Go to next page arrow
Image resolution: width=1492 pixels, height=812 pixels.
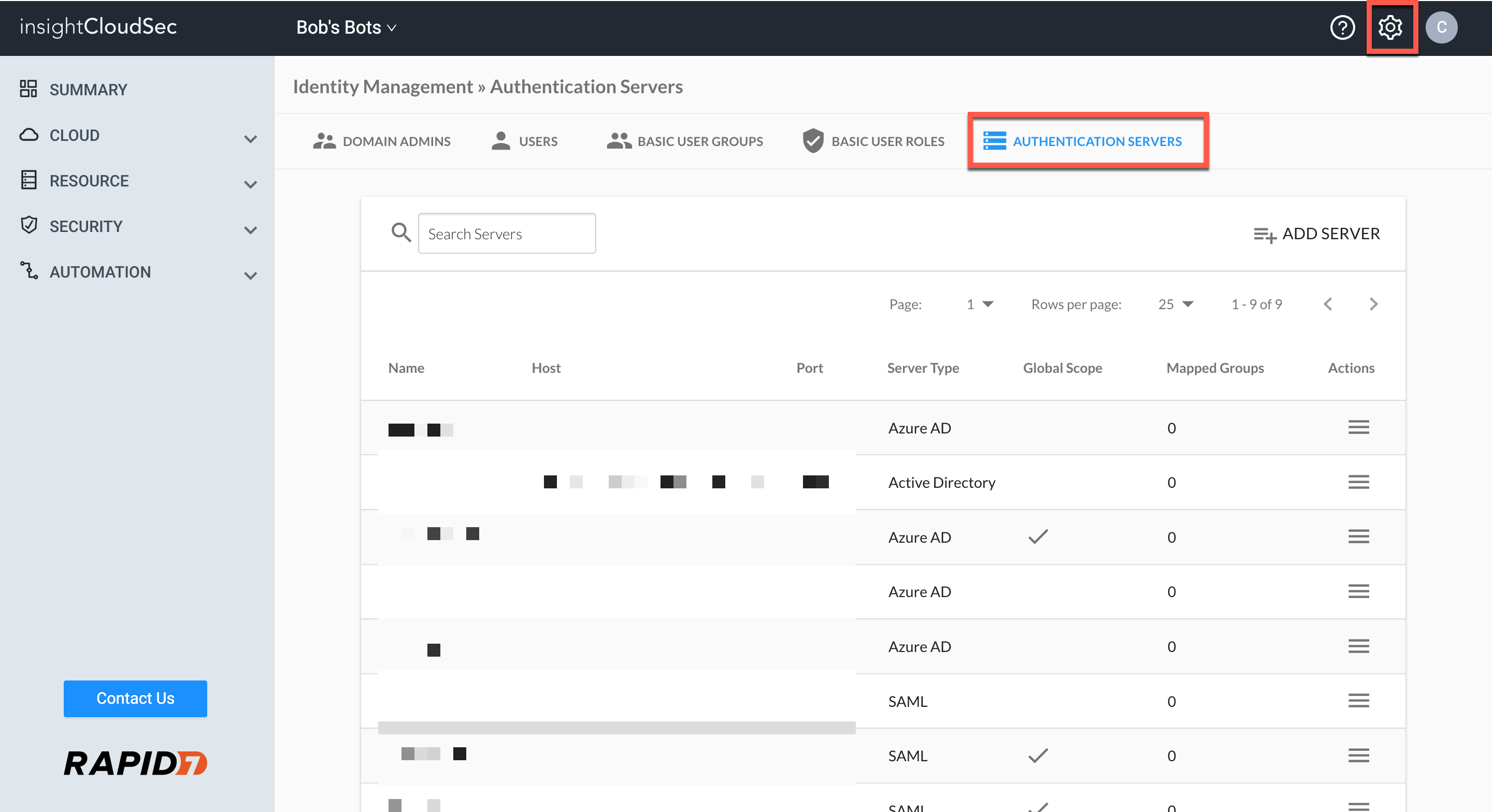tap(1373, 304)
